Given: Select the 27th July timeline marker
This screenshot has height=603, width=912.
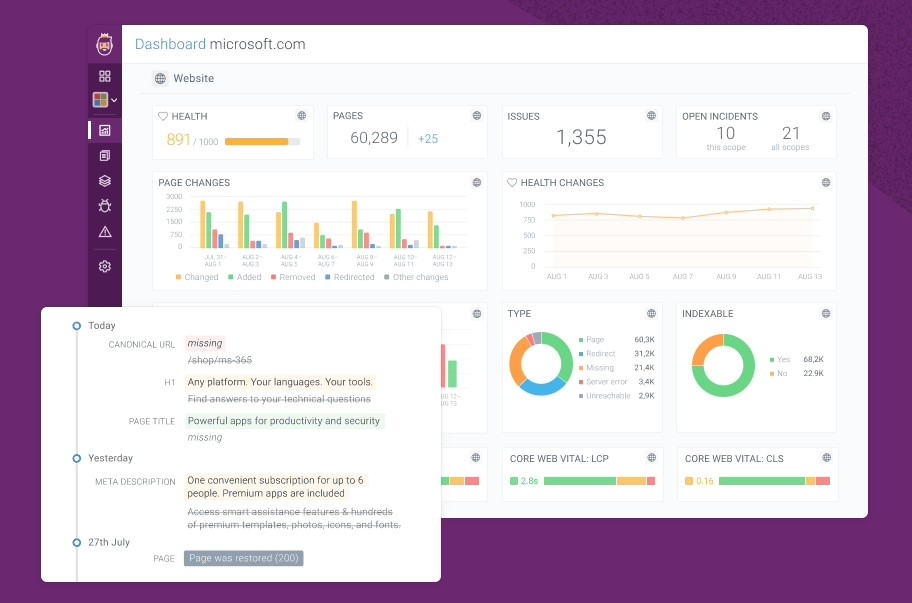Looking at the screenshot, I should tap(76, 543).
